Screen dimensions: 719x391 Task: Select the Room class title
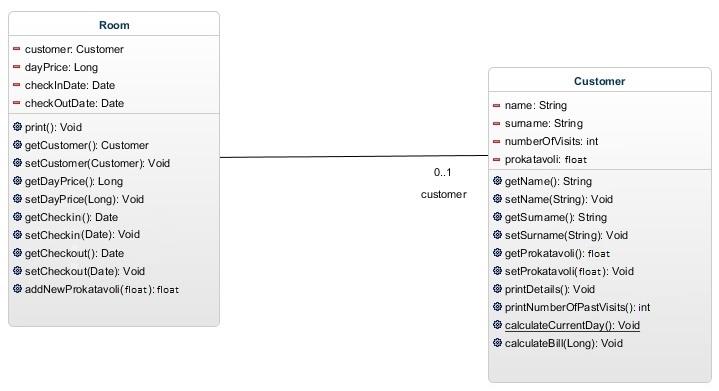pyautogui.click(x=114, y=25)
